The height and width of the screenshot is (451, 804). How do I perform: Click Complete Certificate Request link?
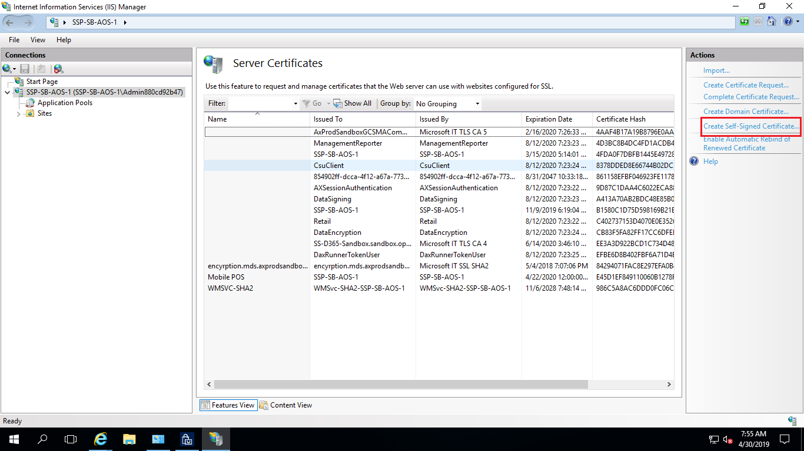[751, 96]
